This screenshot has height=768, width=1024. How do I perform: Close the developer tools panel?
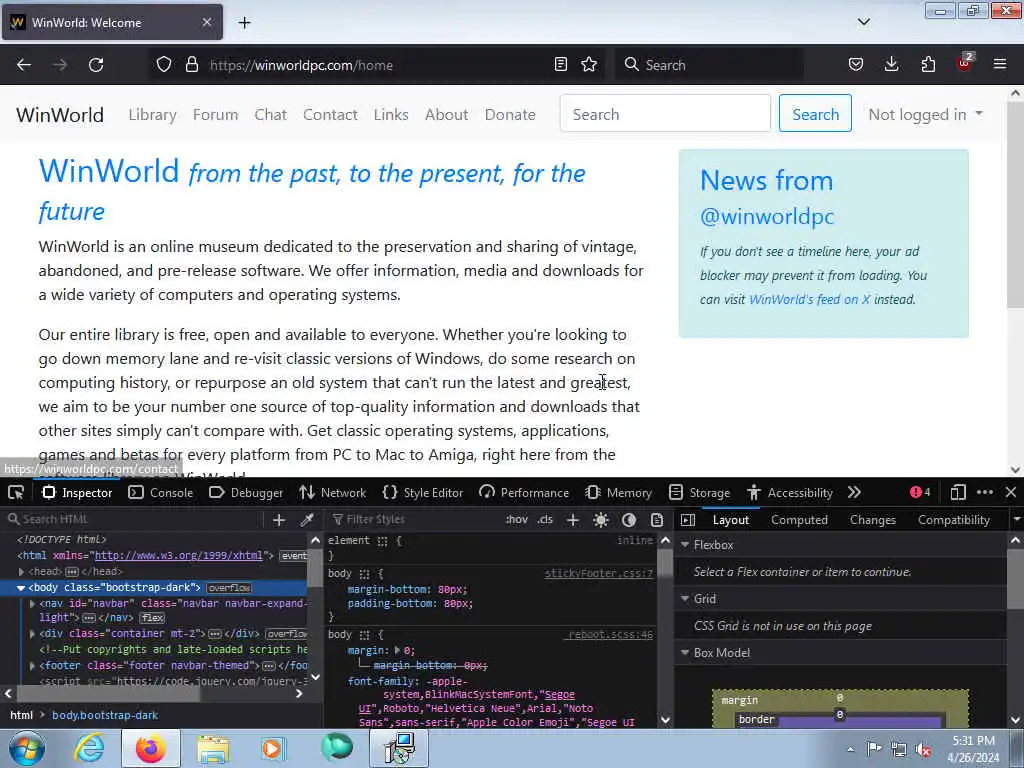[x=1011, y=492]
